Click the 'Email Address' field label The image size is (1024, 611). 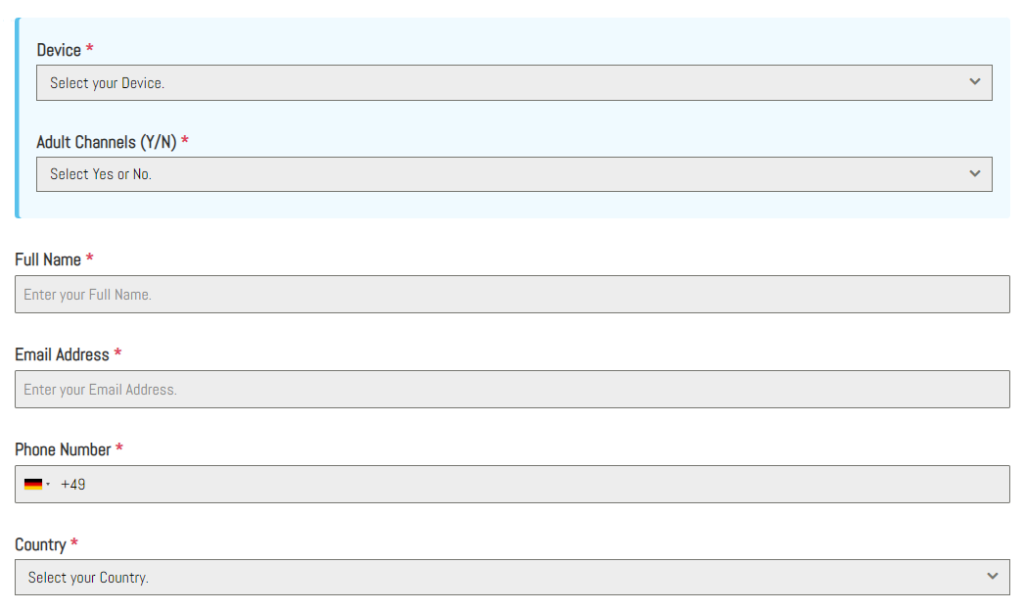tap(62, 354)
